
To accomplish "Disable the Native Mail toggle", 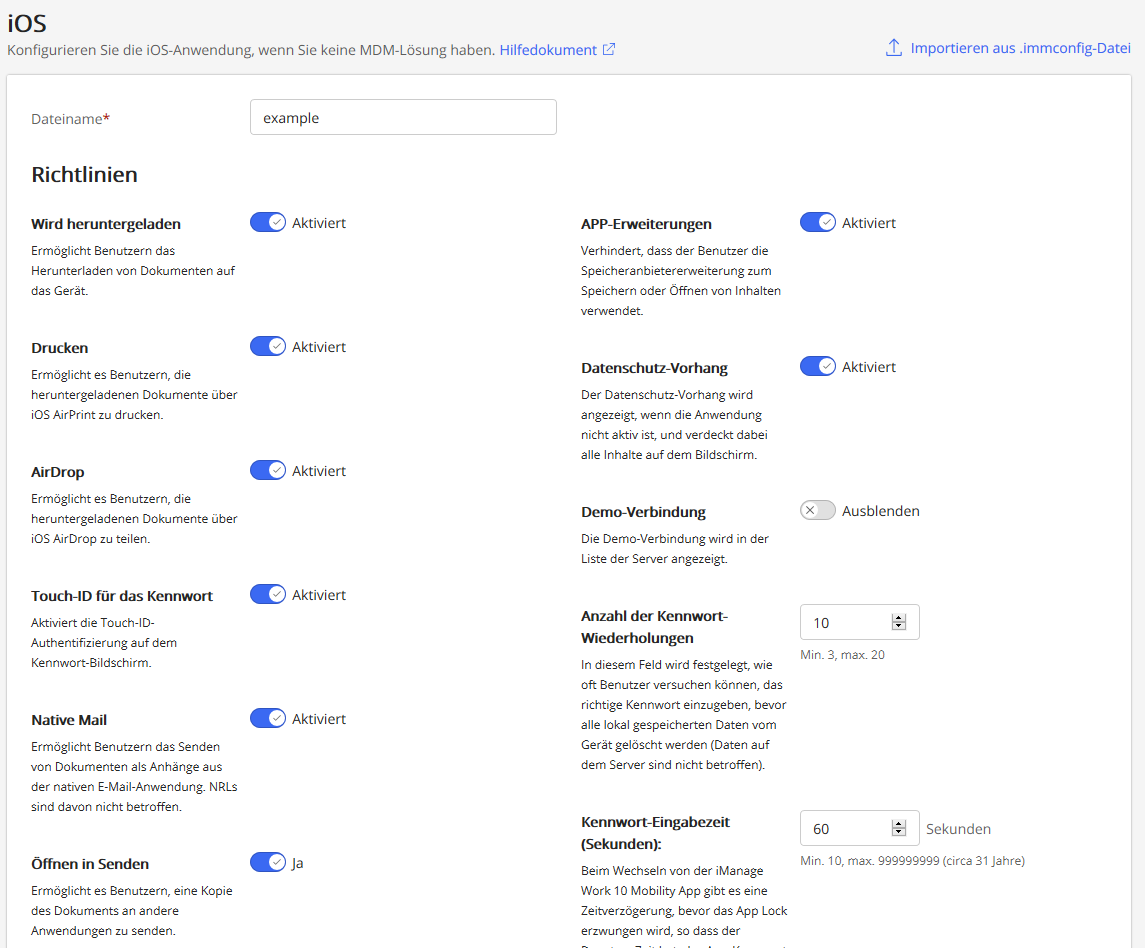I will pos(268,719).
